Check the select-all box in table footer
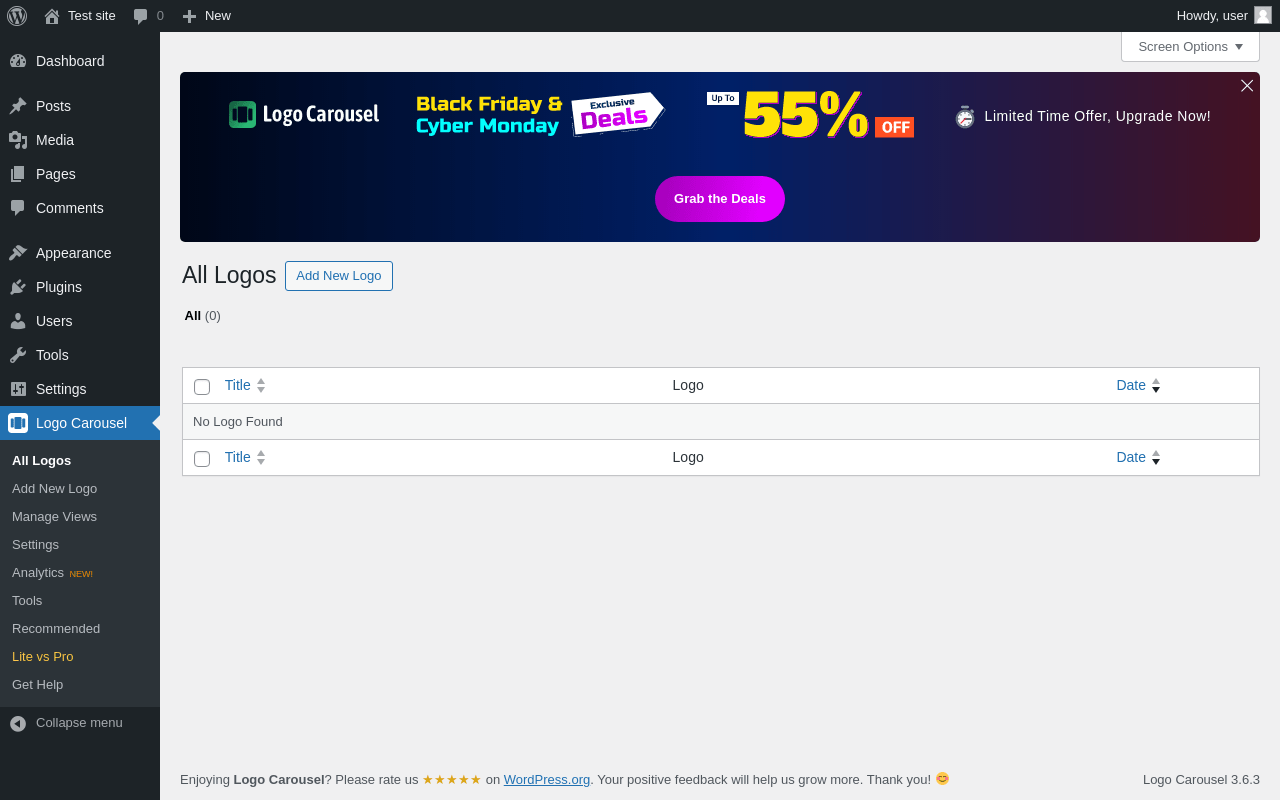This screenshot has width=1280, height=800. coord(202,459)
